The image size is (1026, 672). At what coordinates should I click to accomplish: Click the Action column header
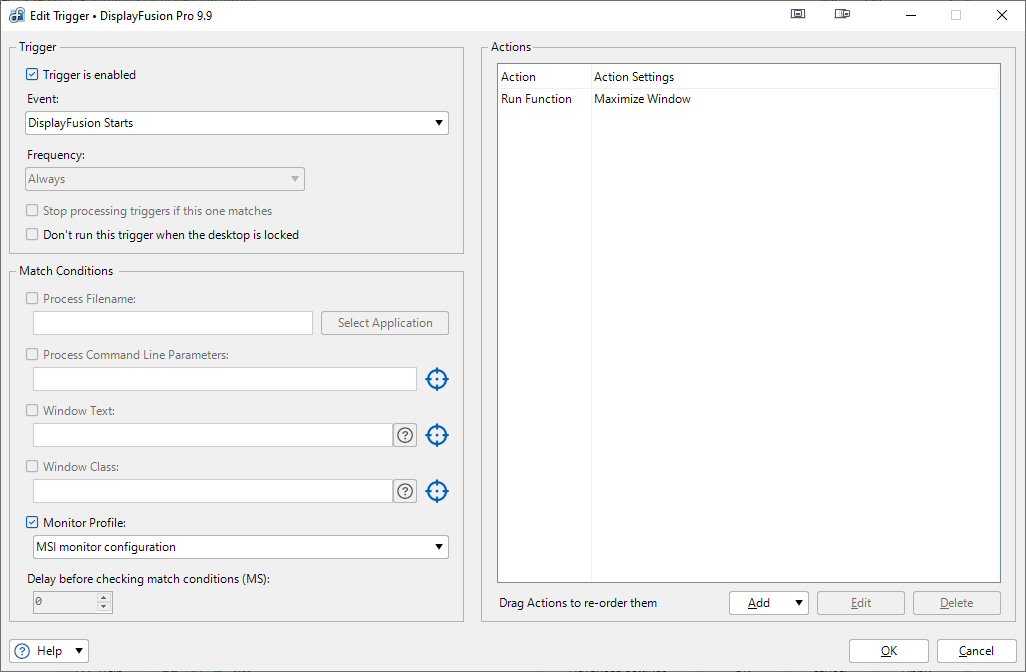coord(519,77)
